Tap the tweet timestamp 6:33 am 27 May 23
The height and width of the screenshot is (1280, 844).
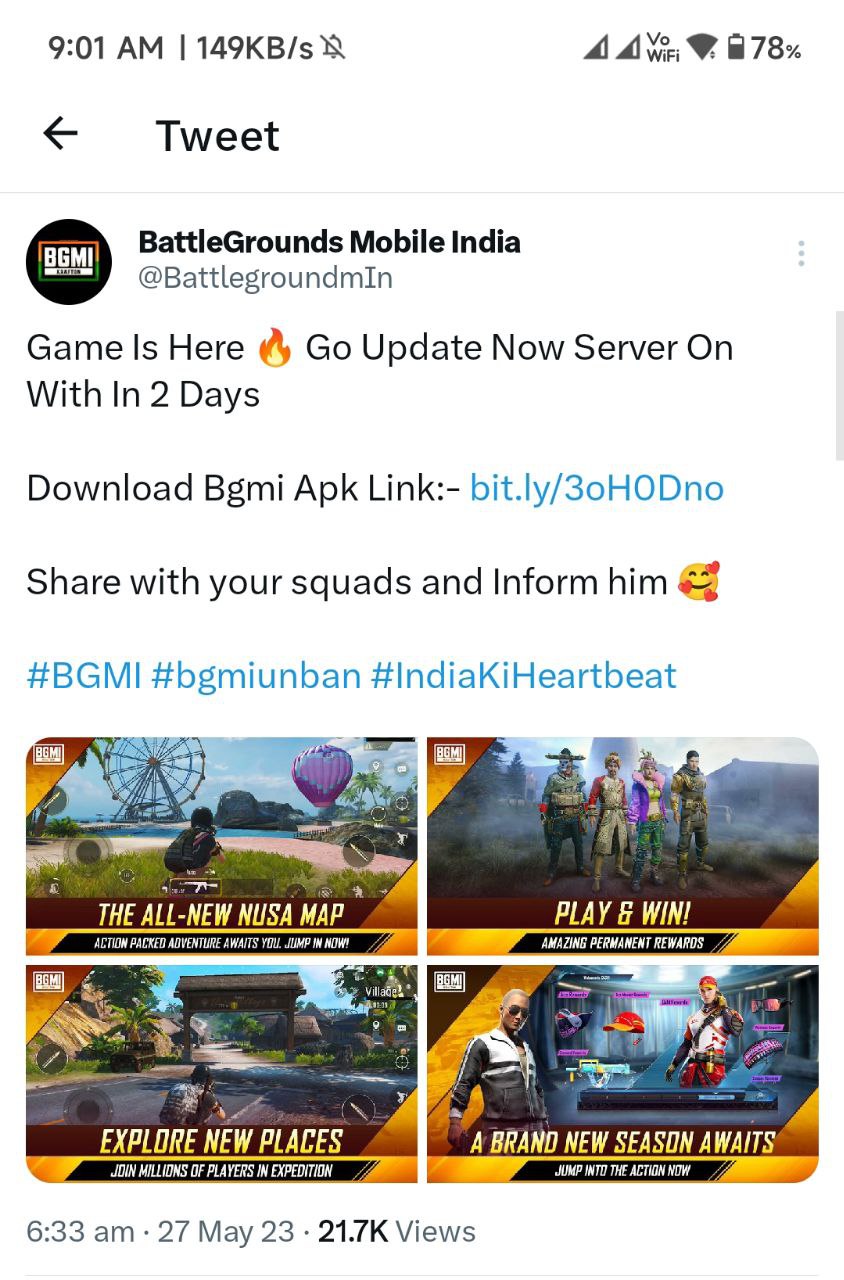(x=160, y=1231)
